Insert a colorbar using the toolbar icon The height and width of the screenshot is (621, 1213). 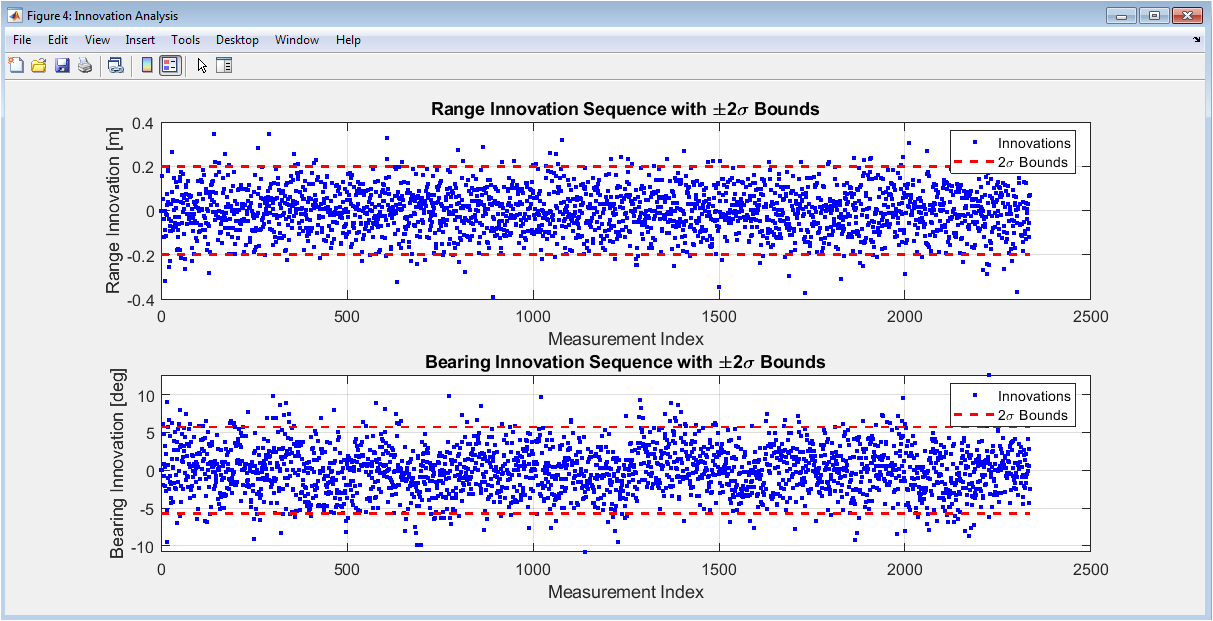(147, 66)
